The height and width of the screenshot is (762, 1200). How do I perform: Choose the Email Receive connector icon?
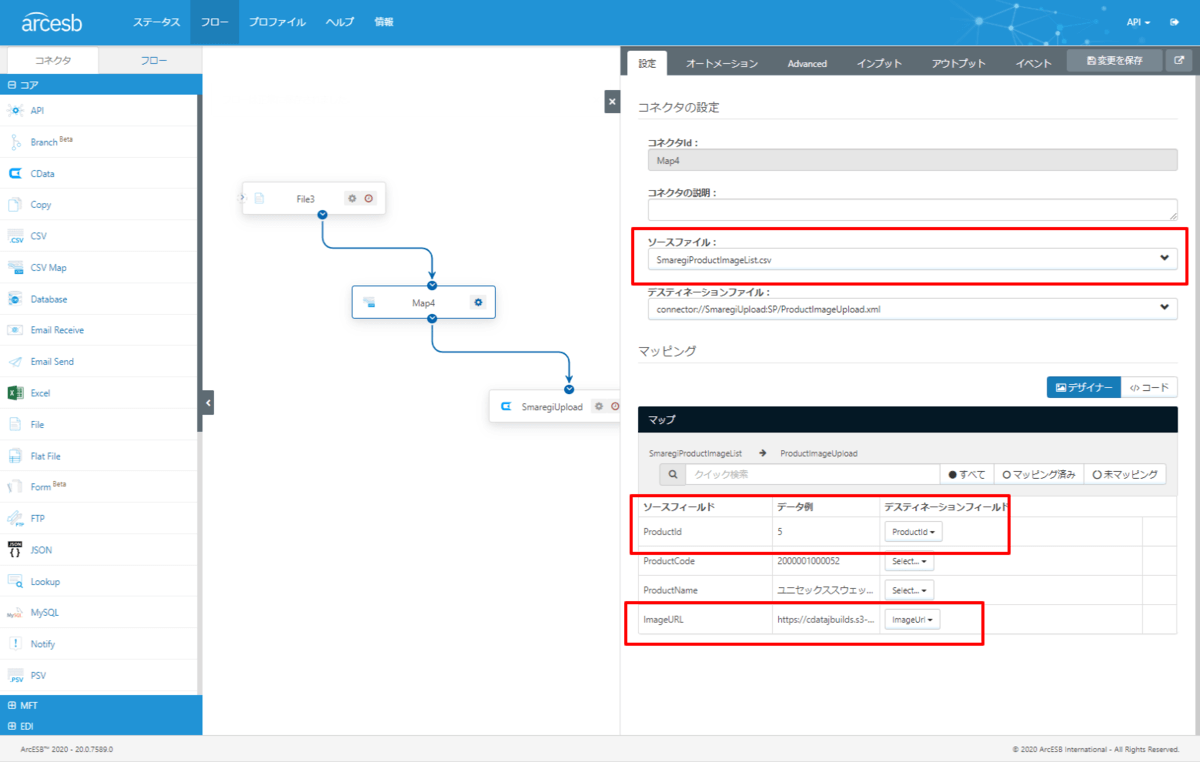[x=15, y=330]
